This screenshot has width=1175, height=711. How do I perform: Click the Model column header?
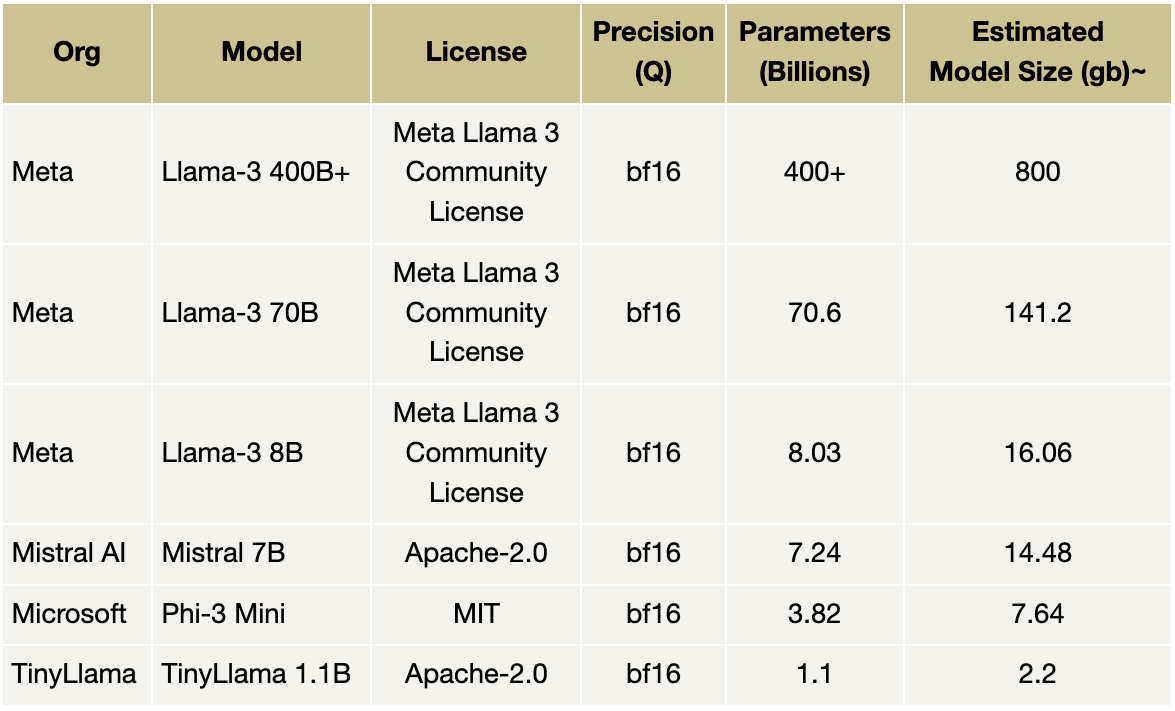click(x=261, y=52)
